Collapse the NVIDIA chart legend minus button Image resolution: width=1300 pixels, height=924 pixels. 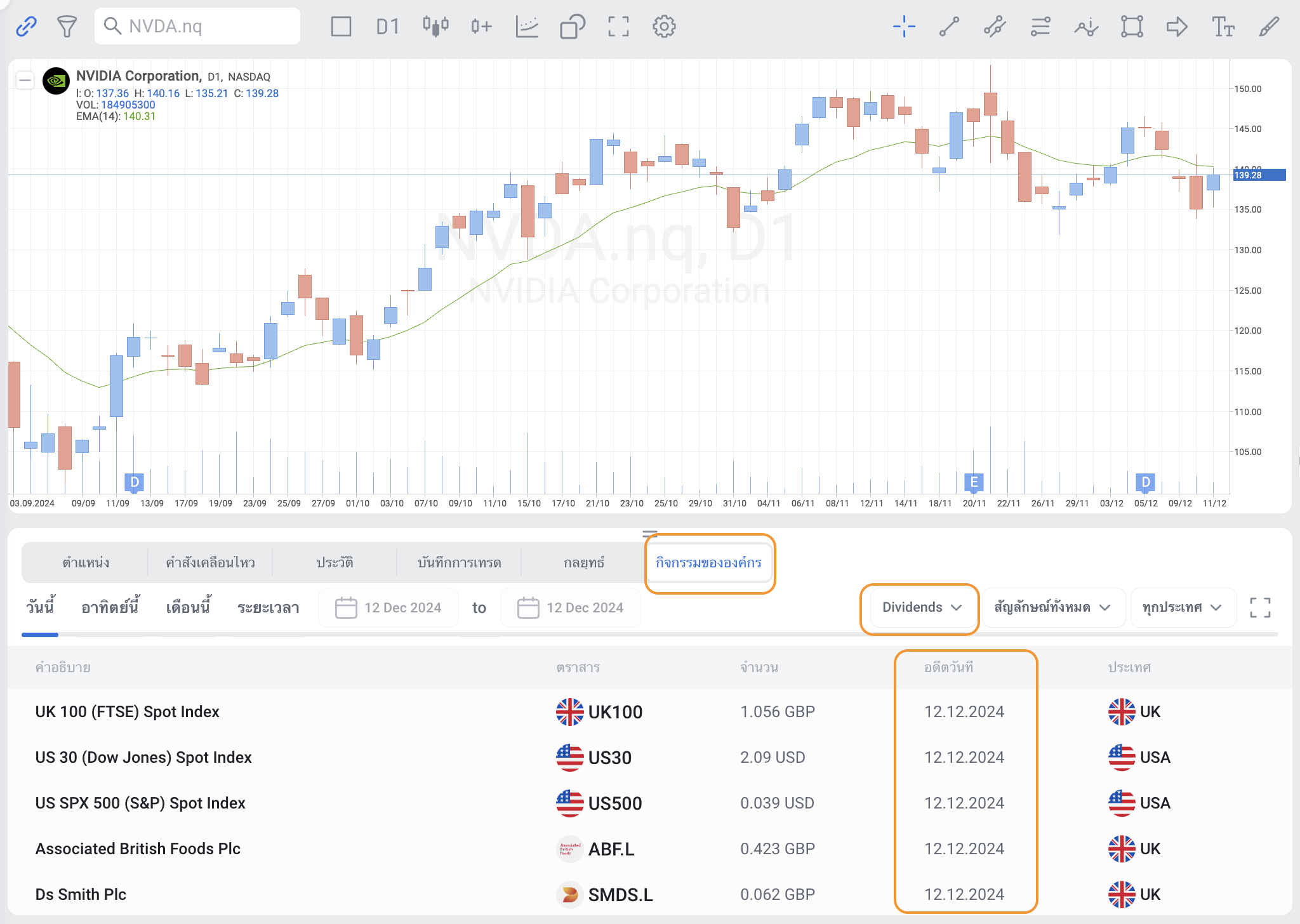(x=25, y=80)
